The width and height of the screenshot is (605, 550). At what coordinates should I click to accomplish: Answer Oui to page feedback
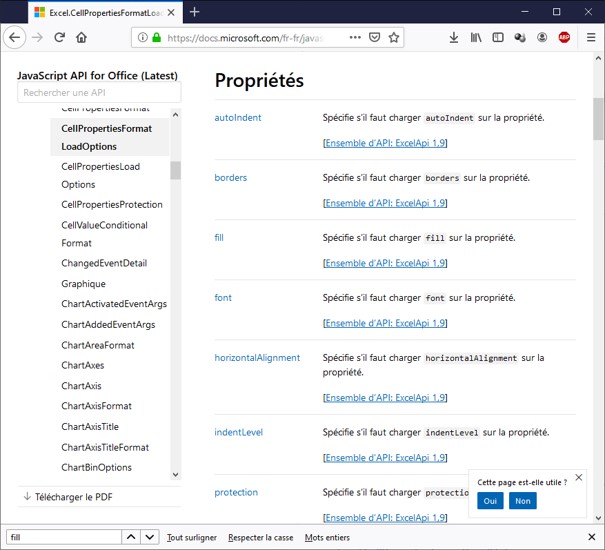click(x=490, y=501)
